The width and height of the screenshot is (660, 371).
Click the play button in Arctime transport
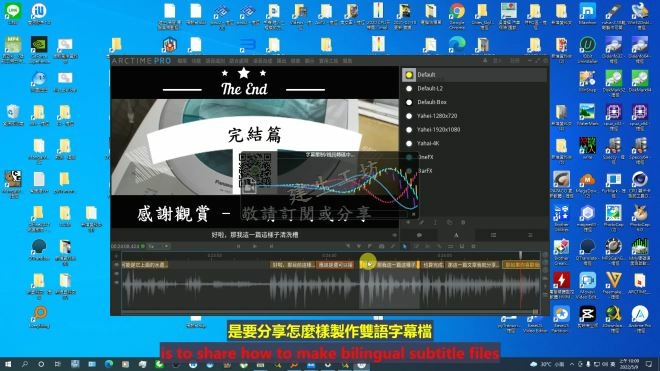point(255,246)
